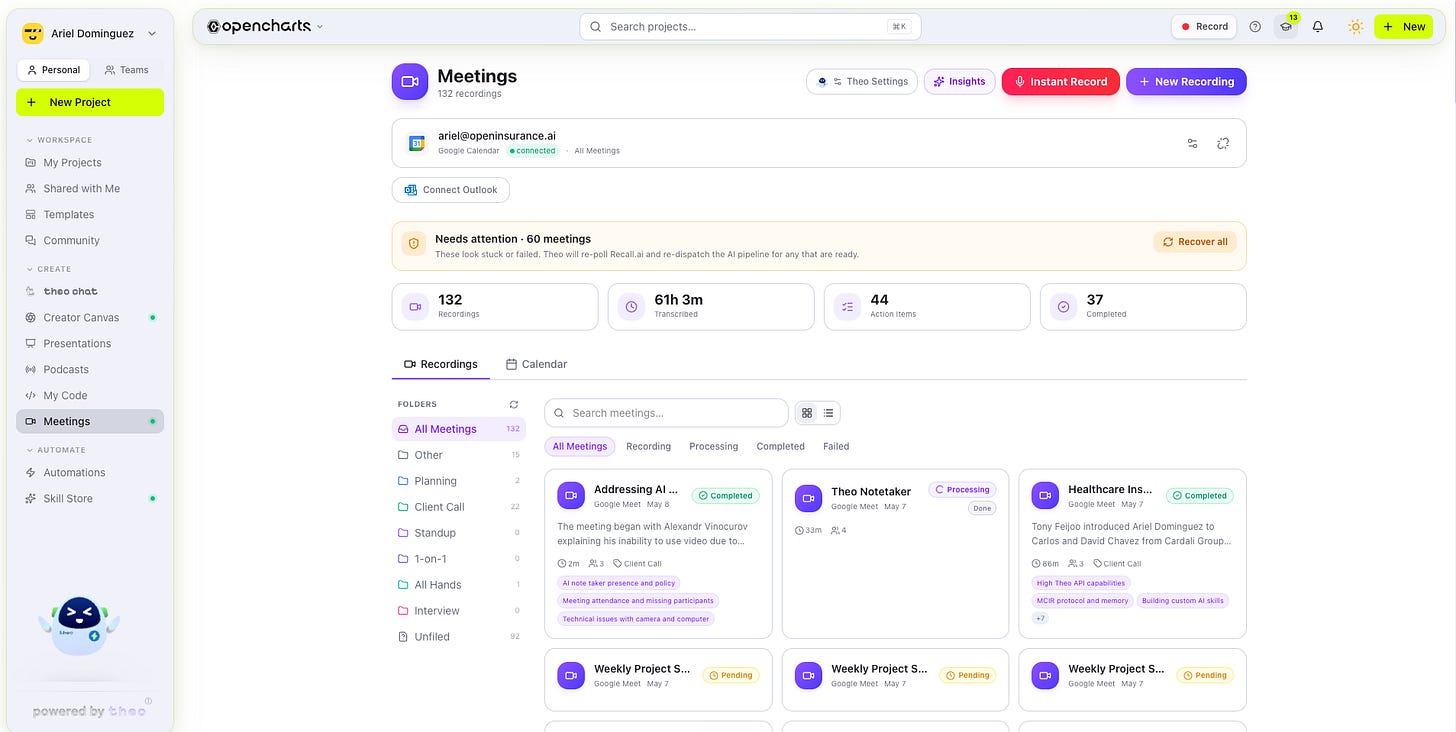This screenshot has width=1456, height=732.
Task: Click the openc harts logo
Action: pyautogui.click(x=259, y=26)
